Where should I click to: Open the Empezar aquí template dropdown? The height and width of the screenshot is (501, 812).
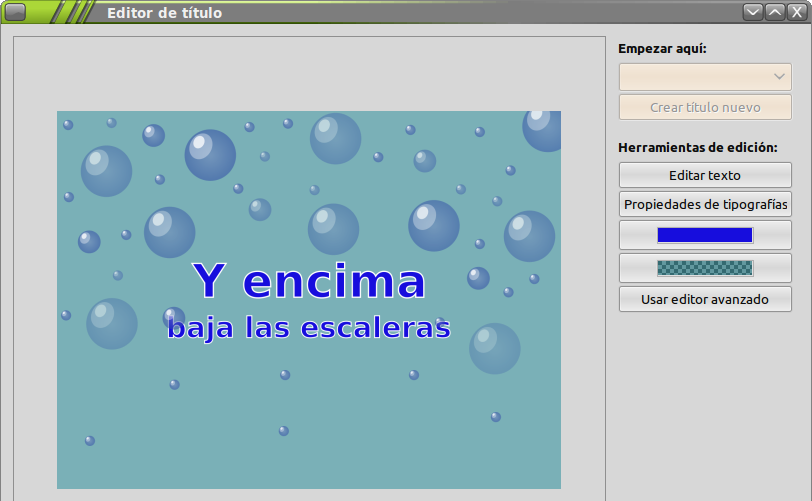point(705,77)
